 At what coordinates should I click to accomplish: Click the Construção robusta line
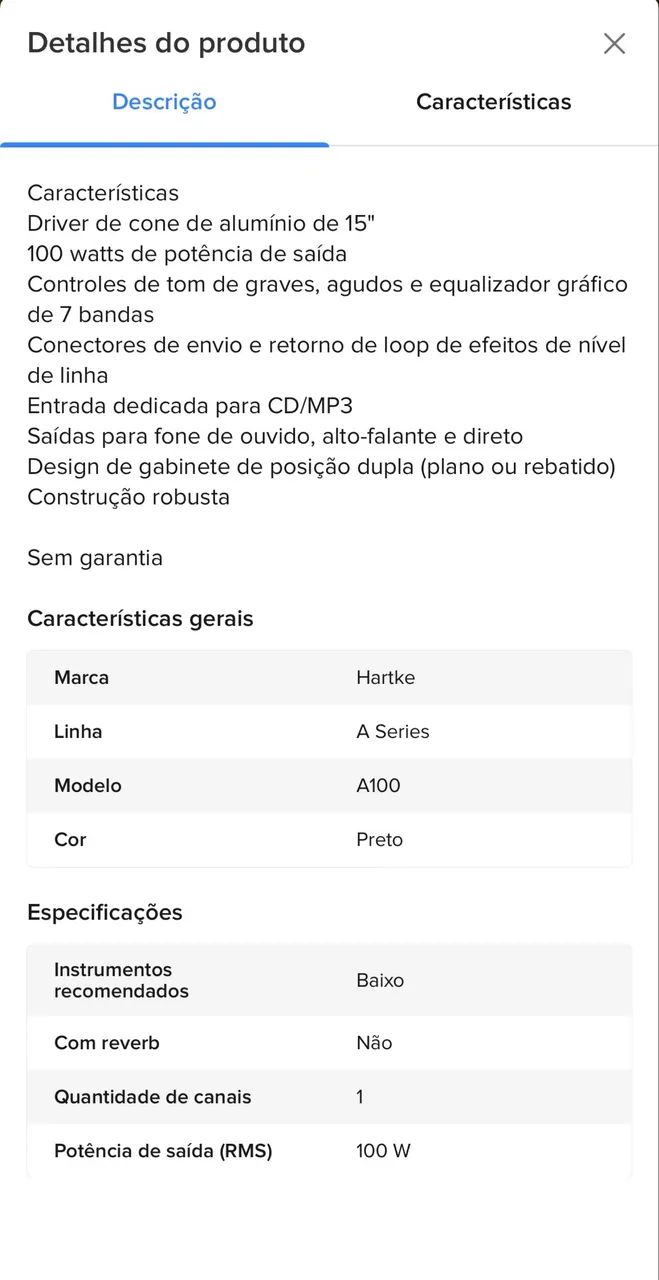click(x=128, y=497)
